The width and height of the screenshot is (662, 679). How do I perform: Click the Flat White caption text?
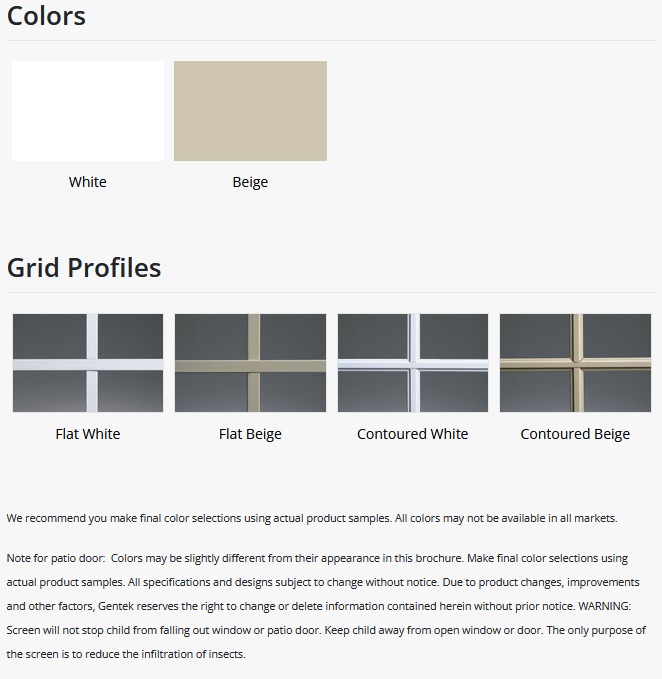point(88,434)
